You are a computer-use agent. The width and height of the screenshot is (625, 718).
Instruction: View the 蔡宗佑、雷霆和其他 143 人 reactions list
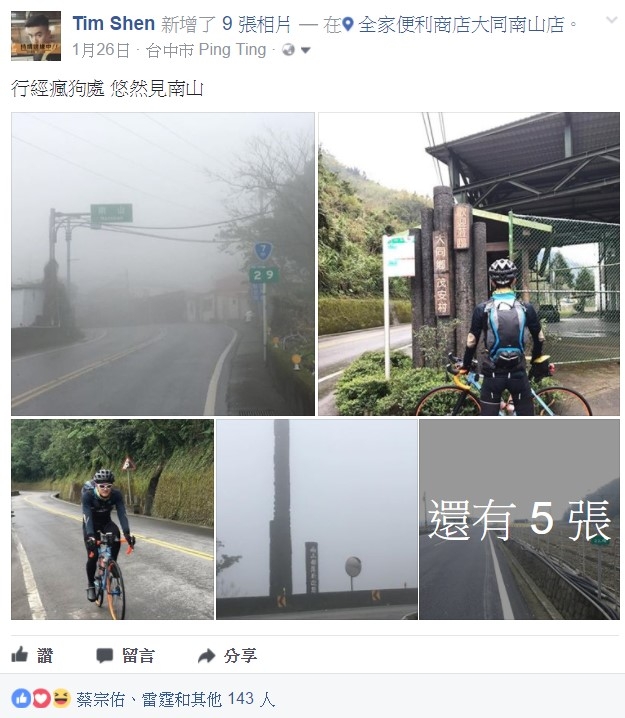coord(176,699)
